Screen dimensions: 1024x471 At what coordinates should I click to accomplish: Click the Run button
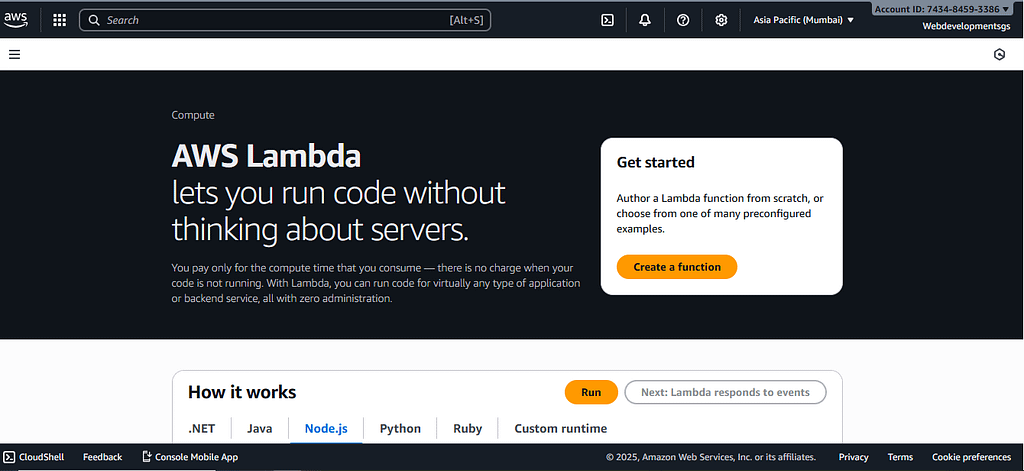591,393
